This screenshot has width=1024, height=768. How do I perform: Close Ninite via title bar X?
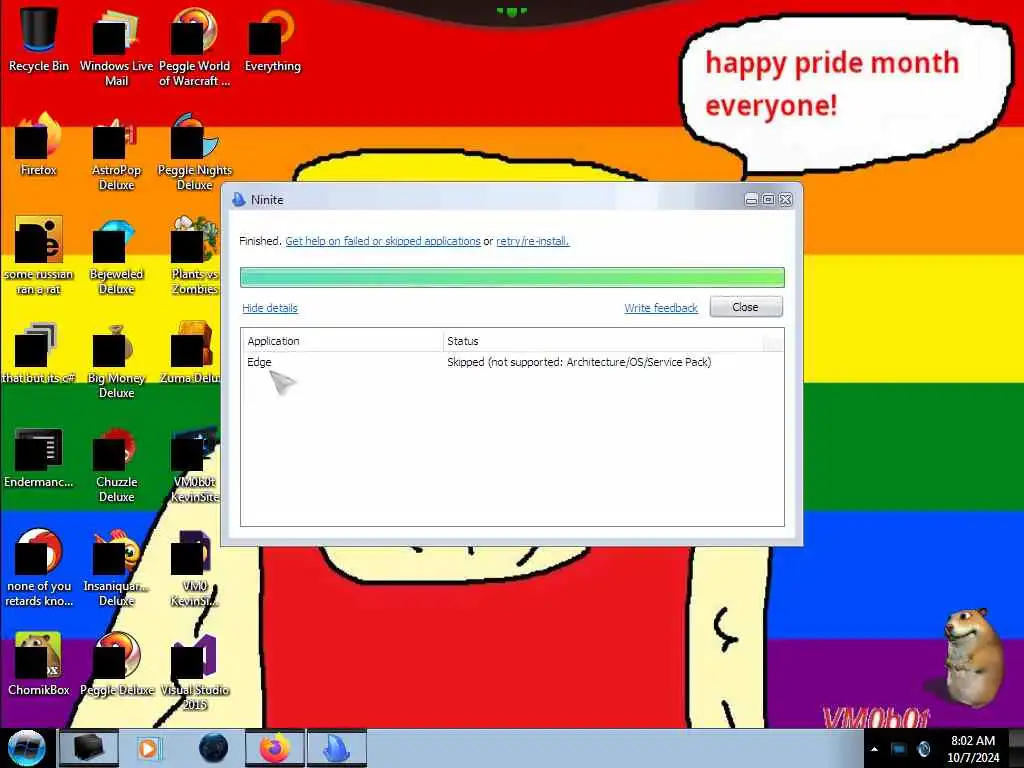pyautogui.click(x=786, y=200)
